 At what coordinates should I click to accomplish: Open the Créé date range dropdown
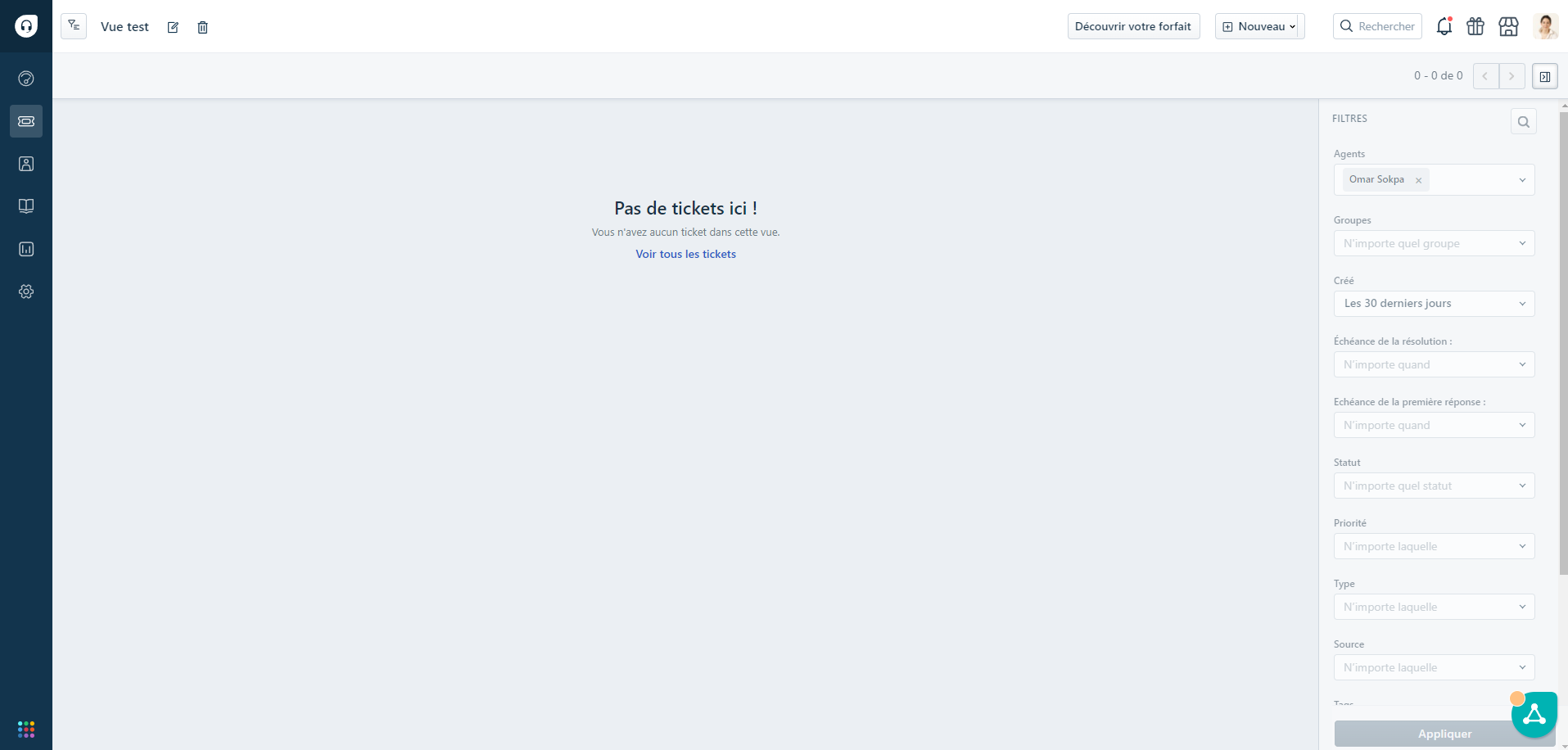tap(1434, 304)
